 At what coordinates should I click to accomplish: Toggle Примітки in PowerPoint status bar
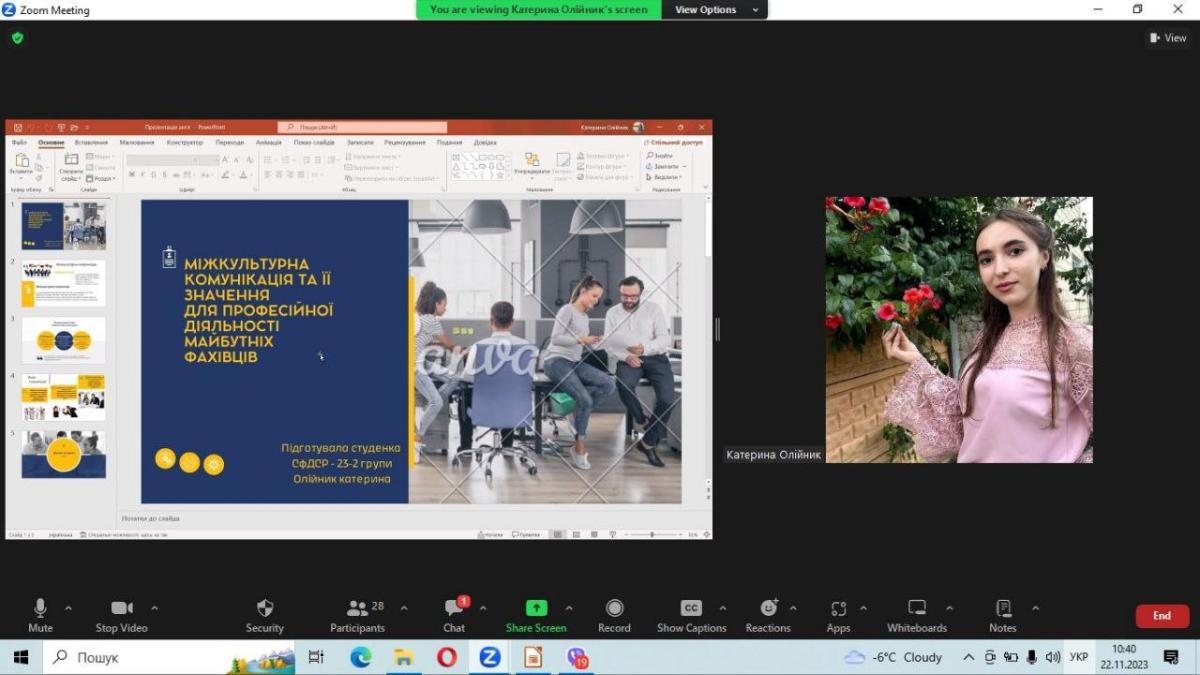pyautogui.click(x=527, y=535)
